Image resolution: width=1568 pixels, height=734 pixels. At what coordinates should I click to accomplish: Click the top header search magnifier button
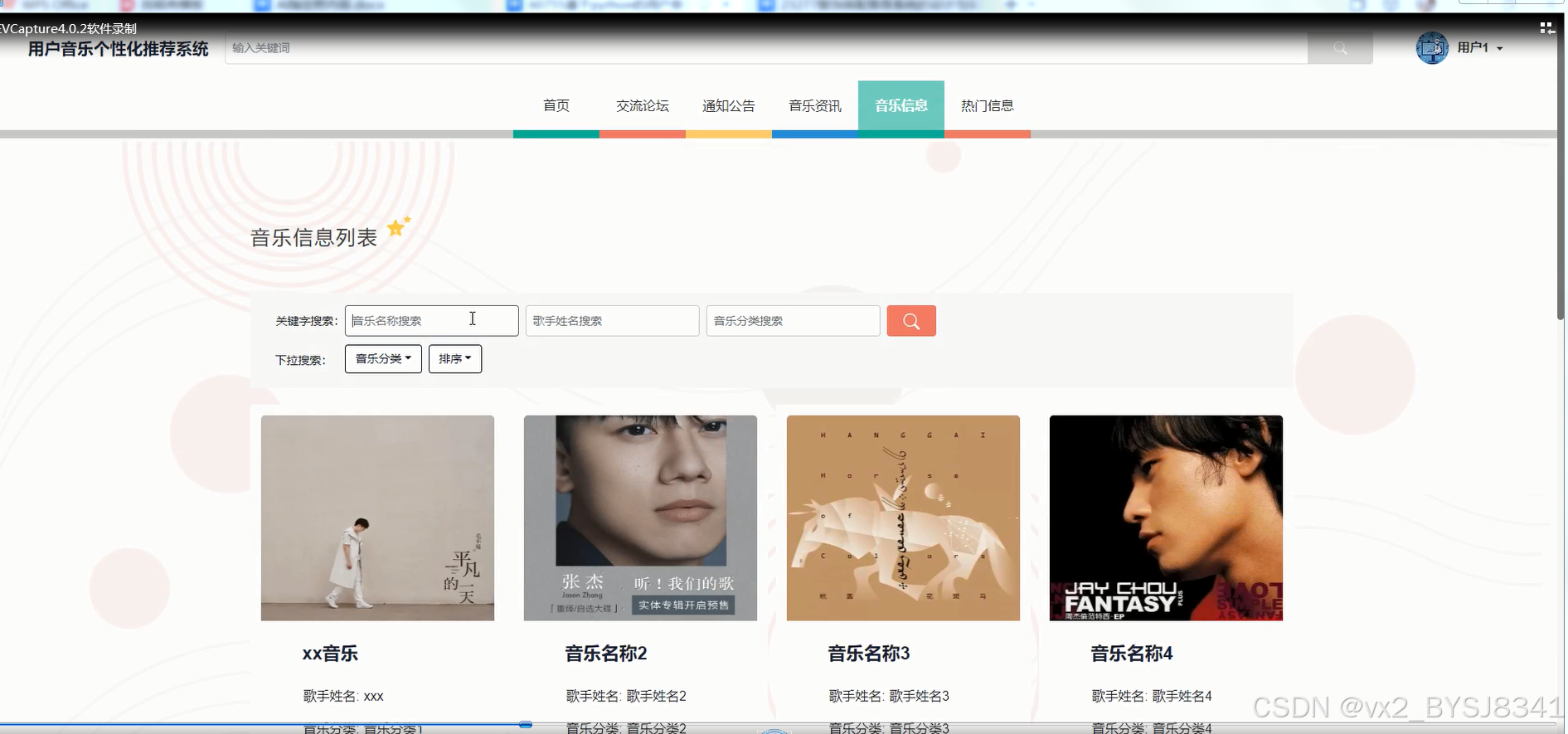tap(1340, 48)
